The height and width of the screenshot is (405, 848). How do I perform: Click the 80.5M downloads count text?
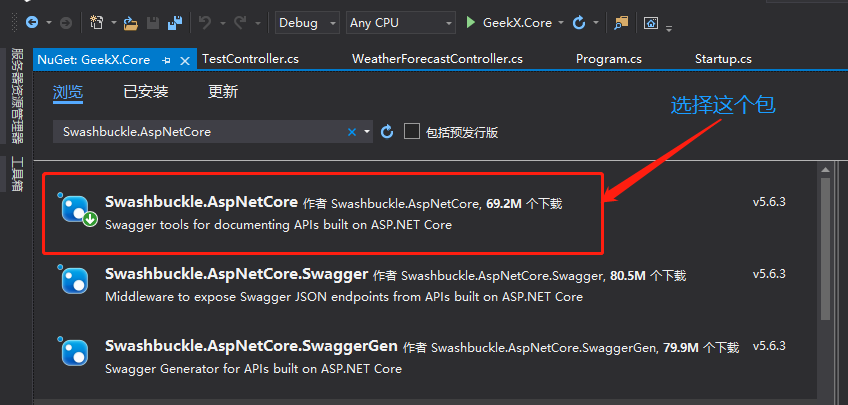point(628,275)
